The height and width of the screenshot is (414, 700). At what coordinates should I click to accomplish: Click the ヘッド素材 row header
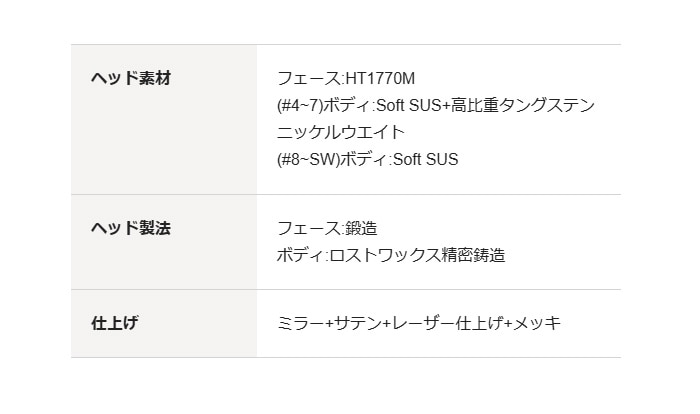pyautogui.click(x=131, y=78)
